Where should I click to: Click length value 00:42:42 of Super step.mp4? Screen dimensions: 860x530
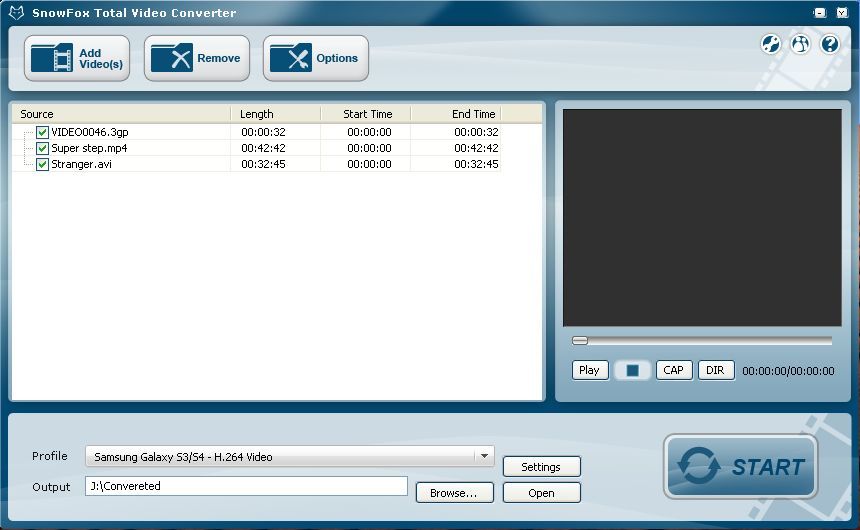pos(263,148)
